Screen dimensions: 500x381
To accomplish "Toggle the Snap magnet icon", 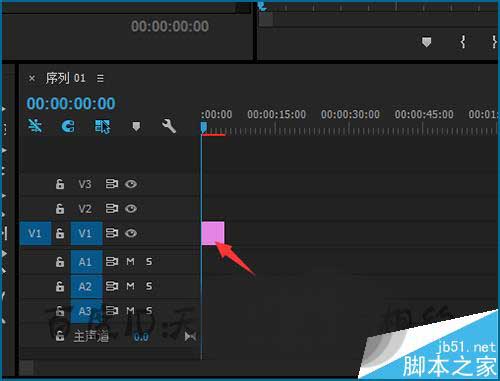I will pos(68,127).
